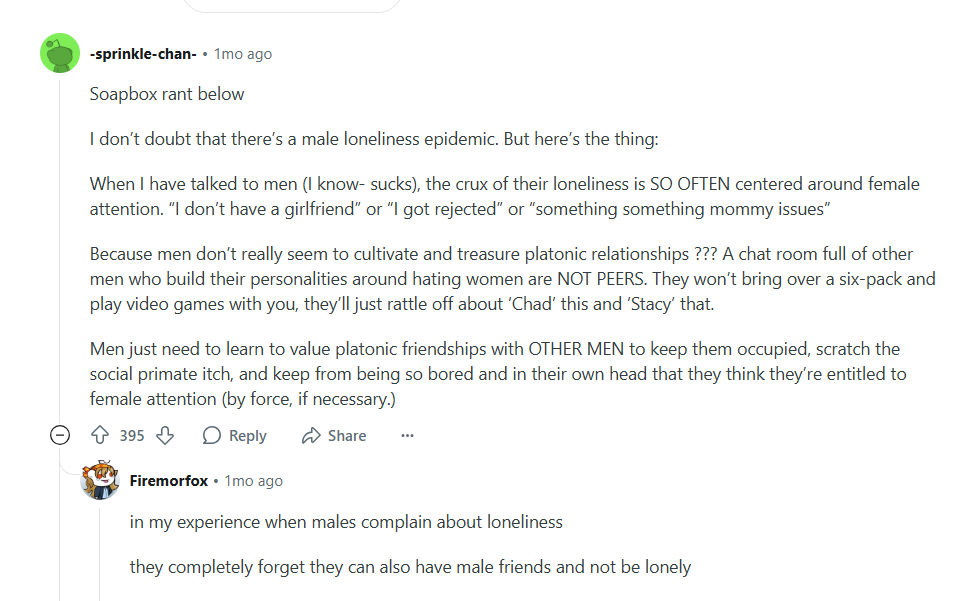Visit the -sprinkle-chan- username profile
This screenshot has width=968, height=601.
click(143, 54)
